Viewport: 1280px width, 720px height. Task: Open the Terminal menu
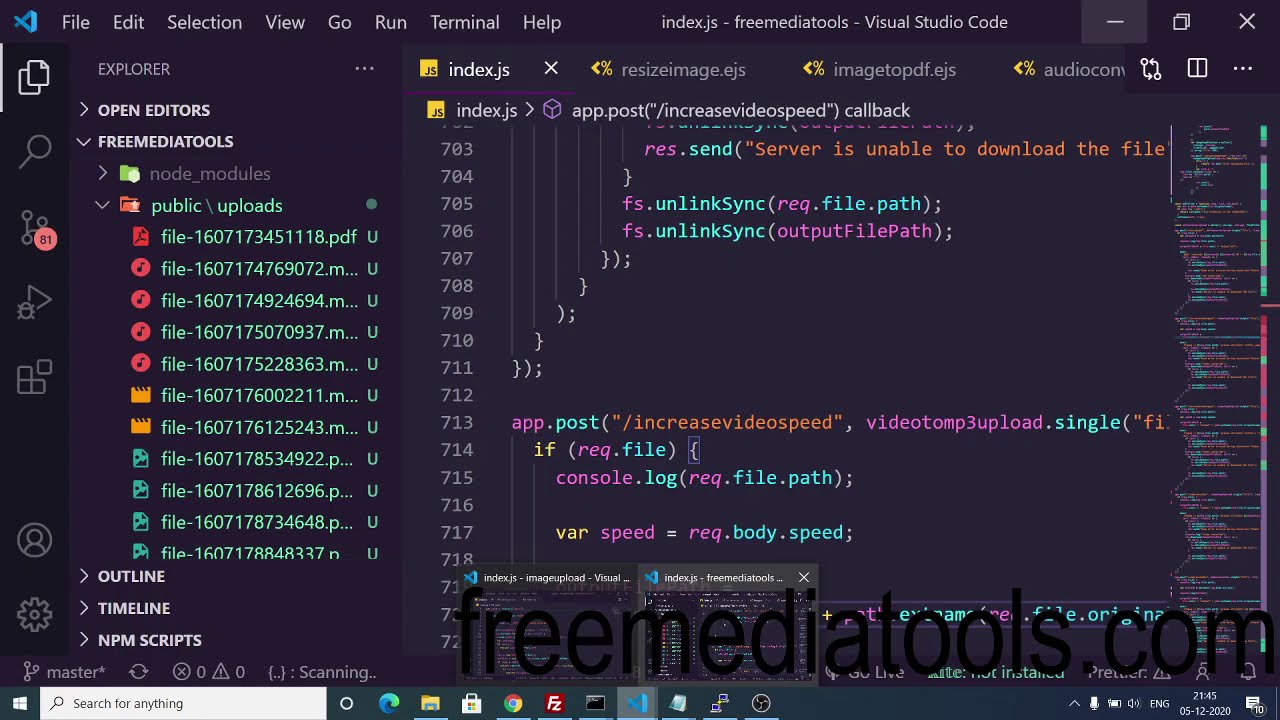[x=464, y=22]
